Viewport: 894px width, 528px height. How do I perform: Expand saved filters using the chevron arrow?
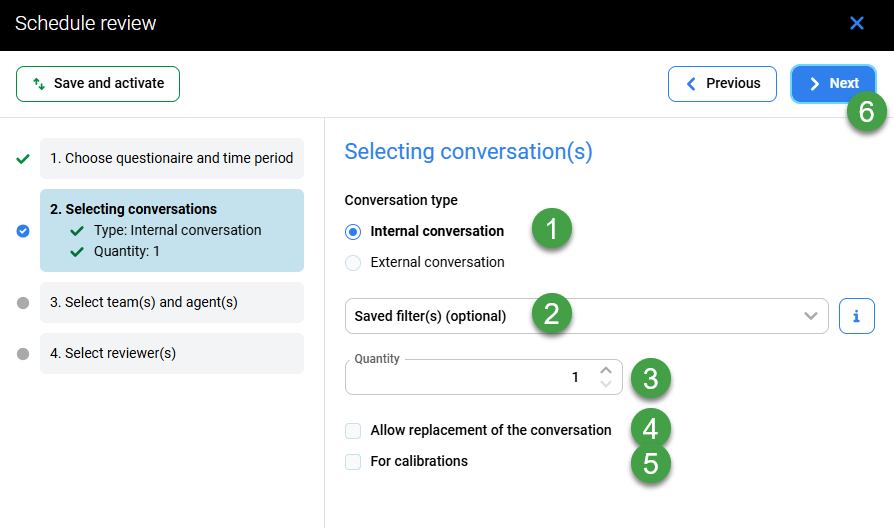pyautogui.click(x=811, y=316)
